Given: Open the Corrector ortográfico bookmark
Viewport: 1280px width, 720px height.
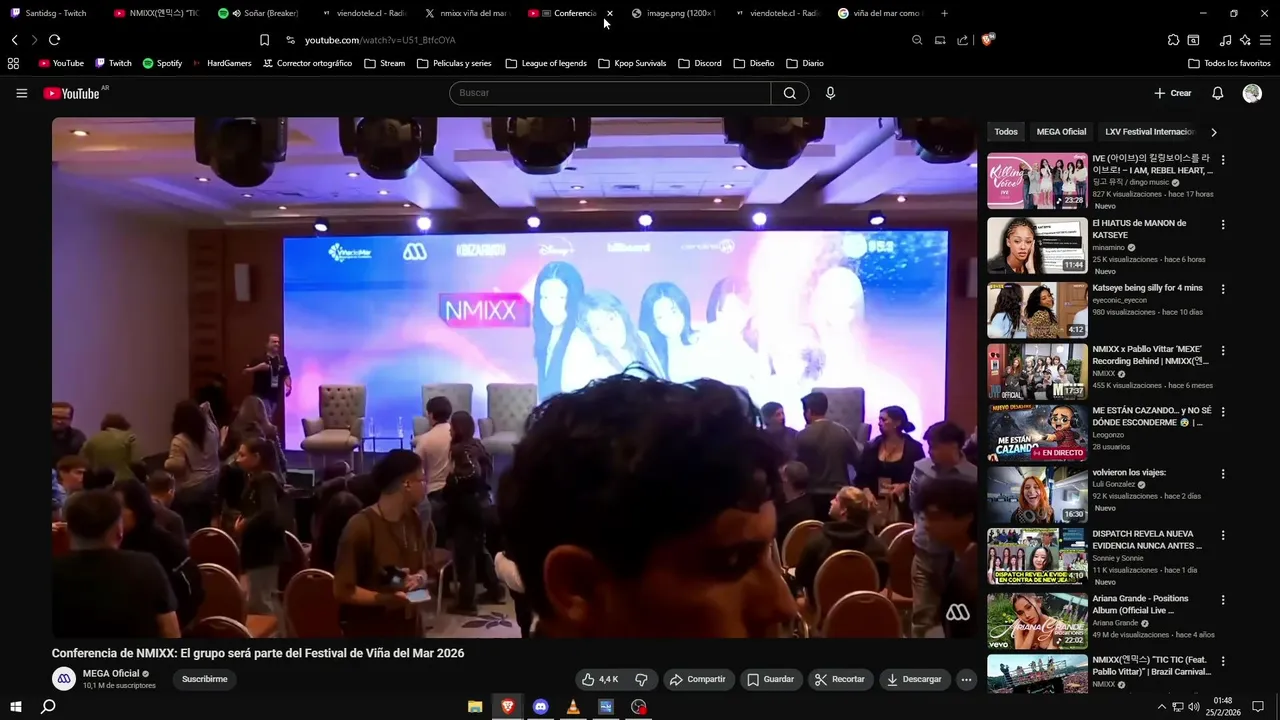Looking at the screenshot, I should pos(307,63).
